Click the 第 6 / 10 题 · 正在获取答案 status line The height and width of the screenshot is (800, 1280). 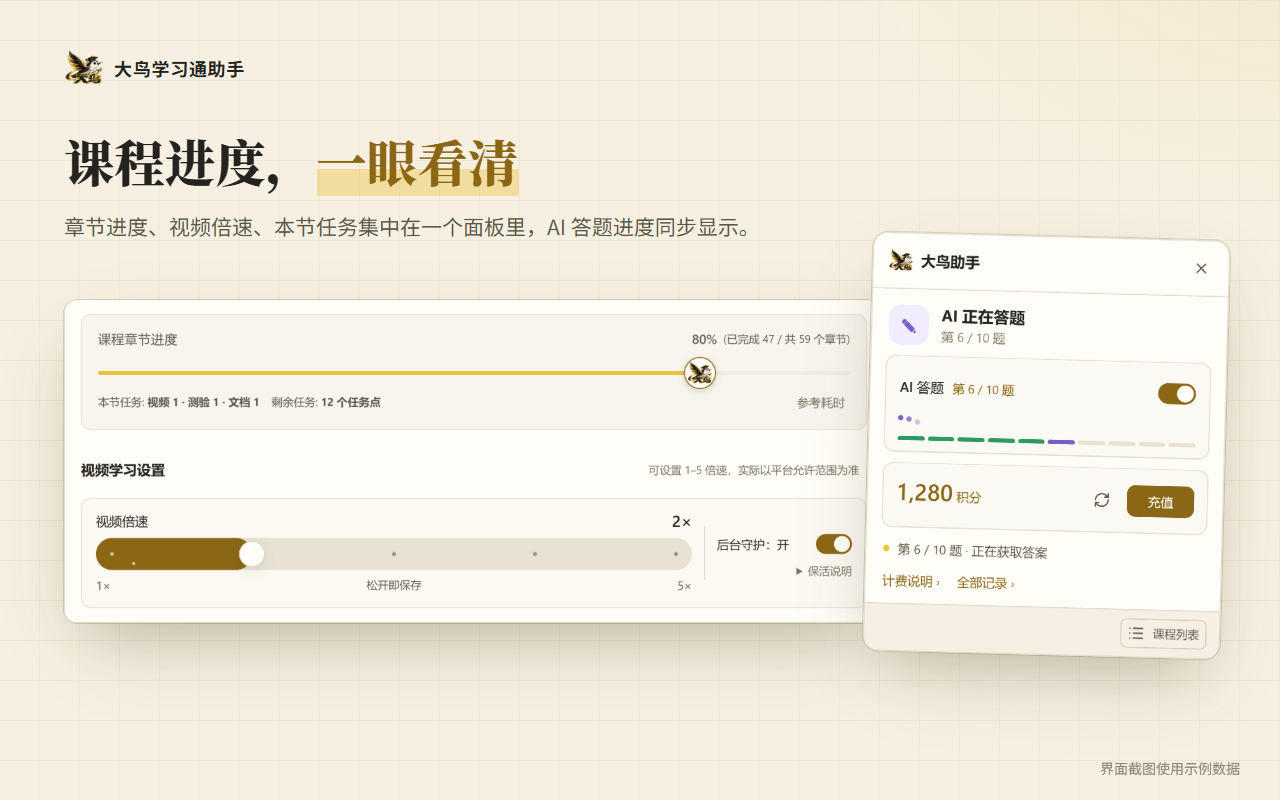tap(972, 551)
